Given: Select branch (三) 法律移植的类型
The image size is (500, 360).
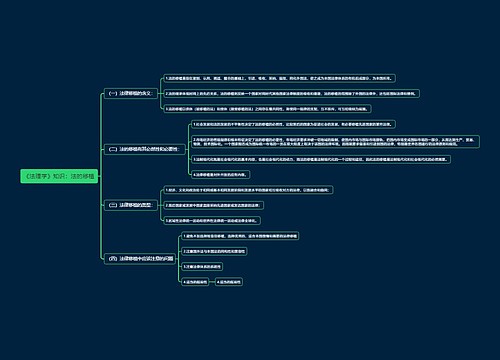Looking at the screenshot, I should tap(131, 205).
